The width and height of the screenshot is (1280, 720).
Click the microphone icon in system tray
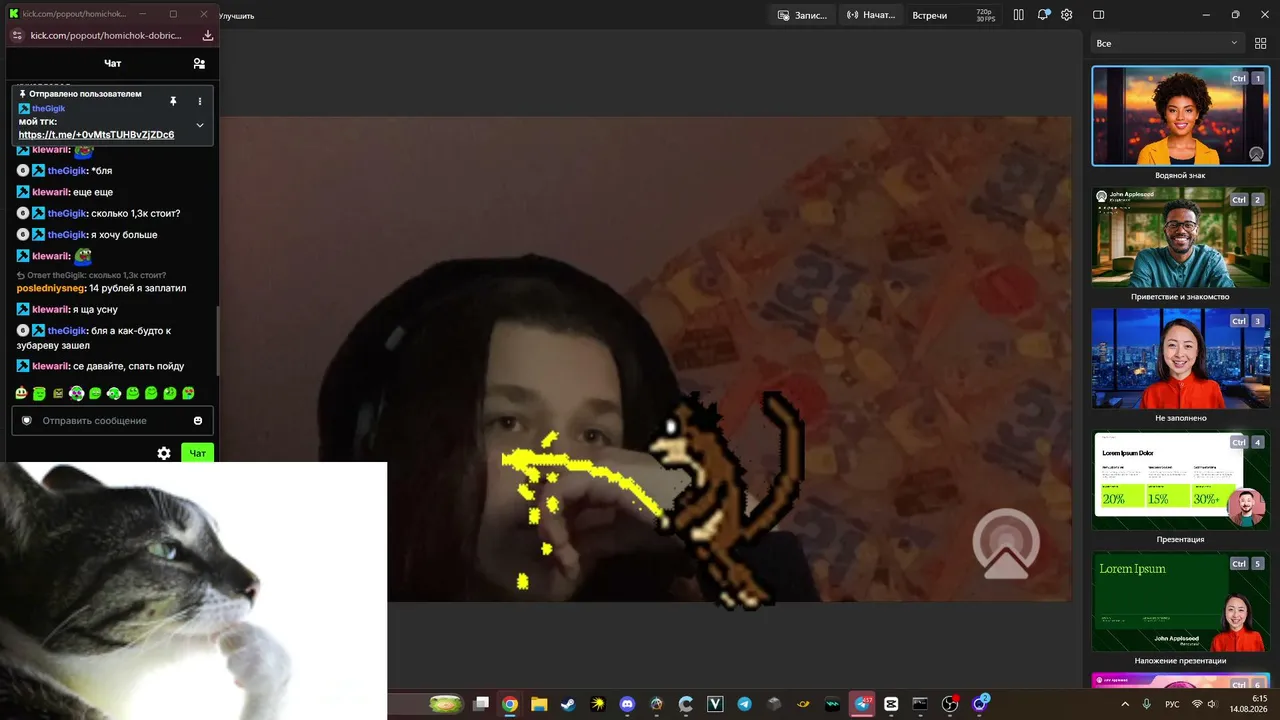[x=1147, y=704]
